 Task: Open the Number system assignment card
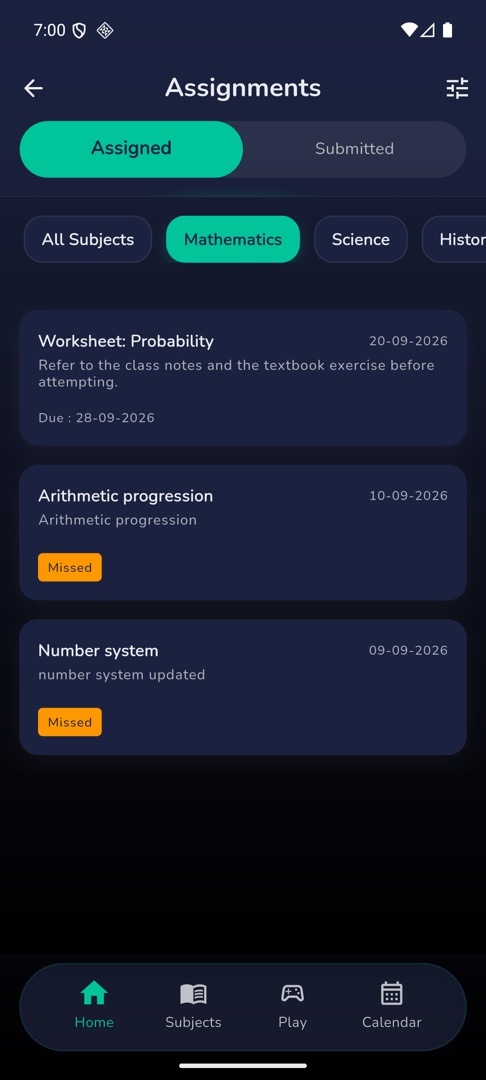(x=243, y=687)
